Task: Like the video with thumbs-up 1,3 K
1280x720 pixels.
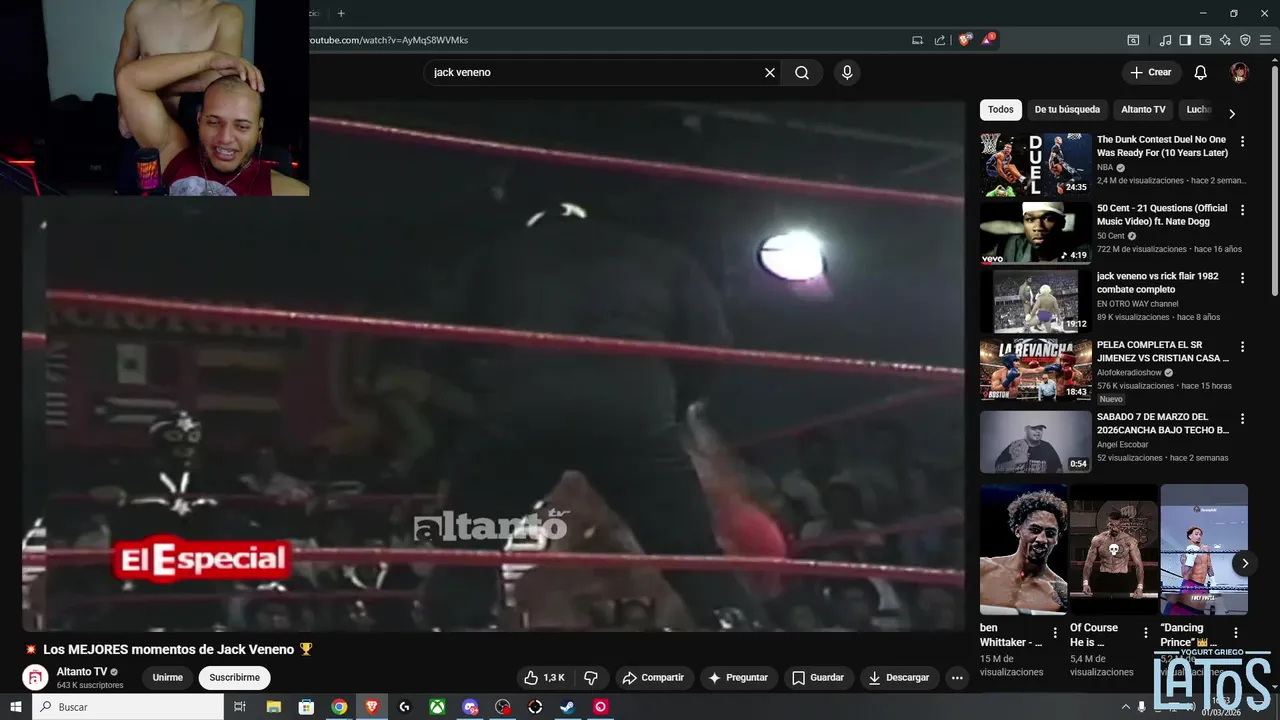Action: (x=545, y=678)
